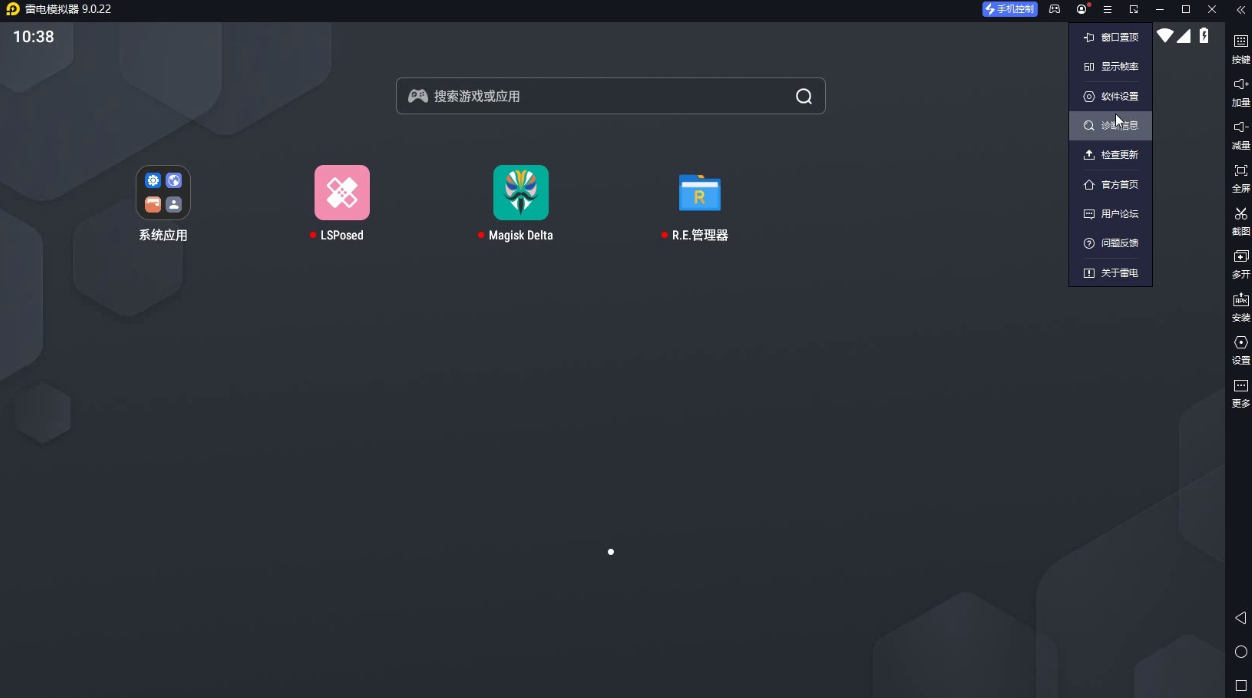Click the Wi-Fi status icon

(1165, 36)
